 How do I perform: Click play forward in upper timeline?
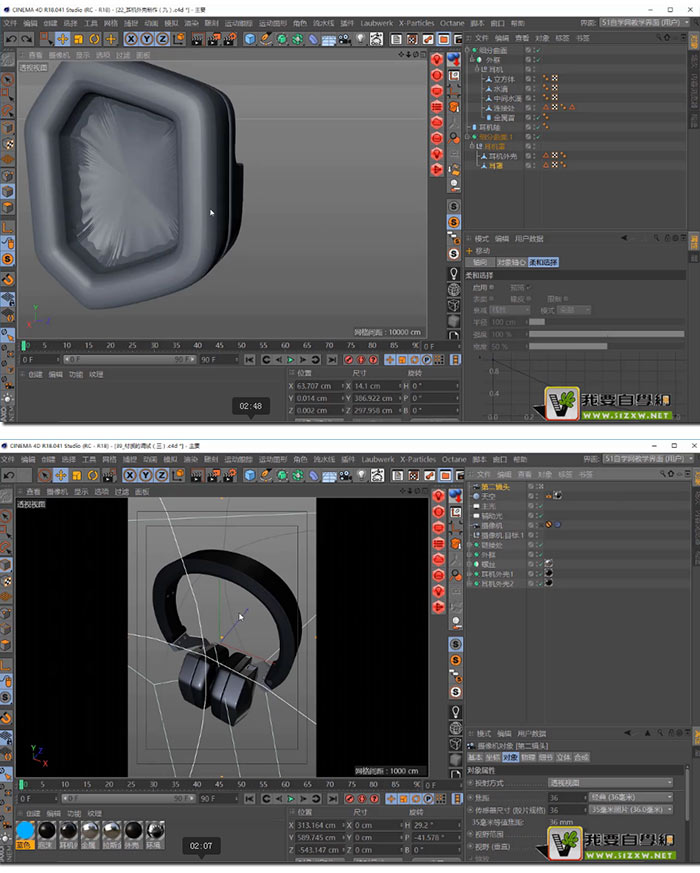[x=290, y=360]
